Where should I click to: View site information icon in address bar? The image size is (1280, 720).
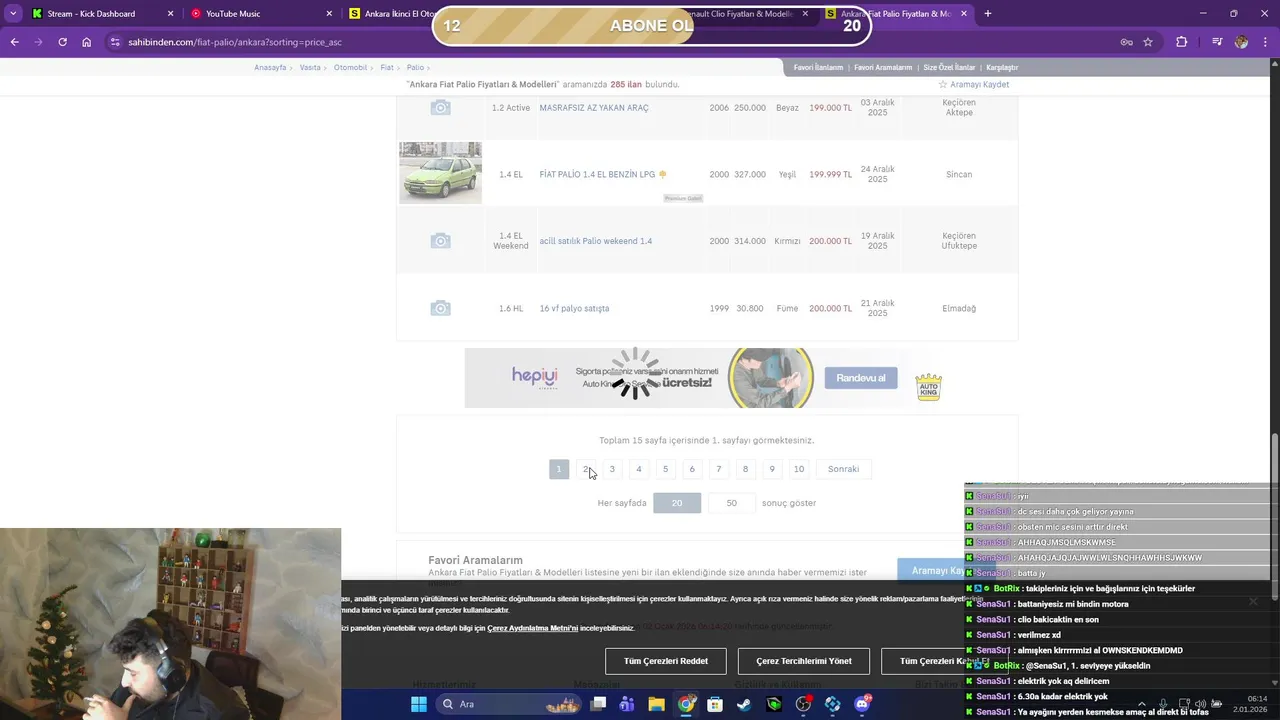click(115, 42)
